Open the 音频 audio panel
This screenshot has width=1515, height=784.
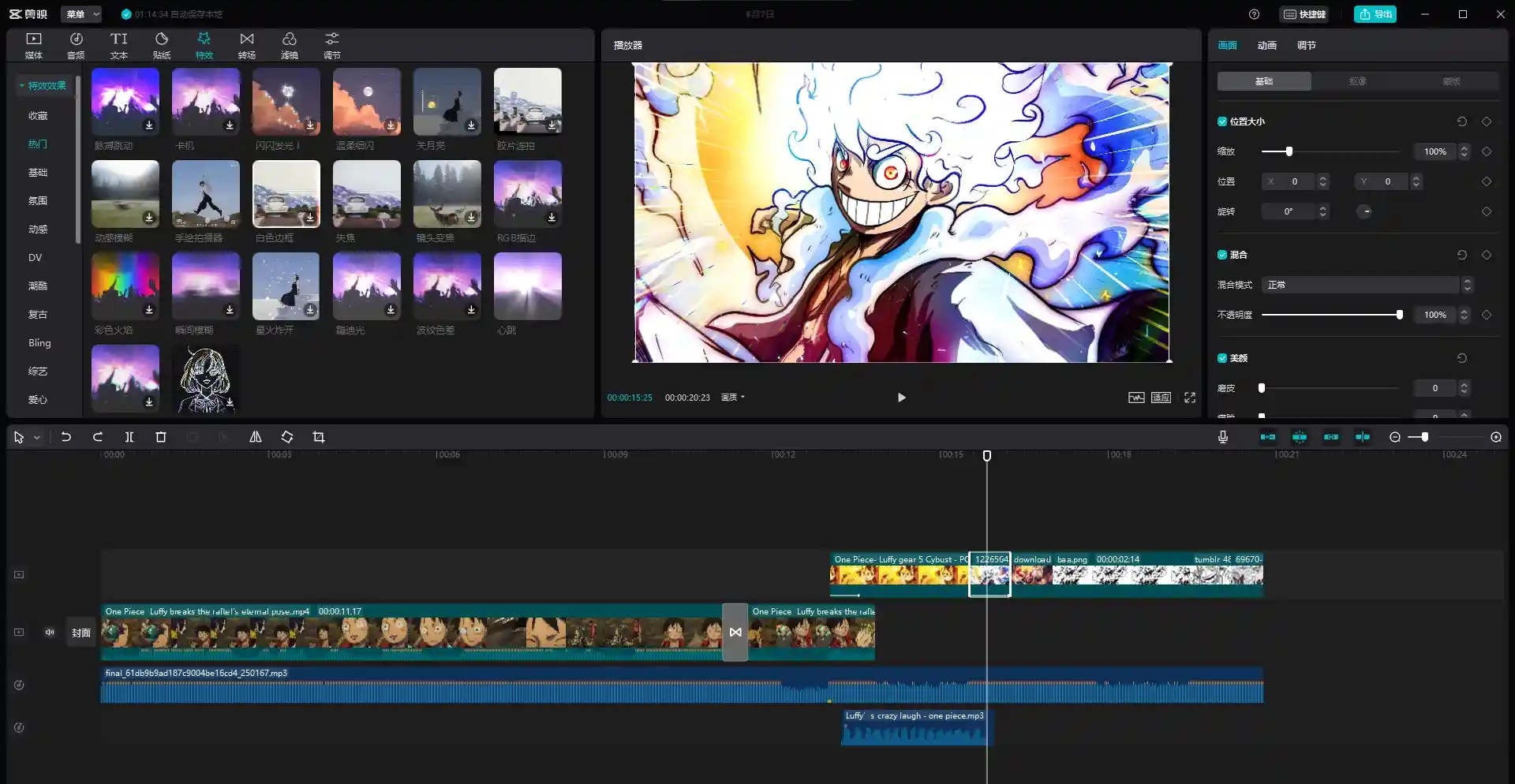point(76,44)
